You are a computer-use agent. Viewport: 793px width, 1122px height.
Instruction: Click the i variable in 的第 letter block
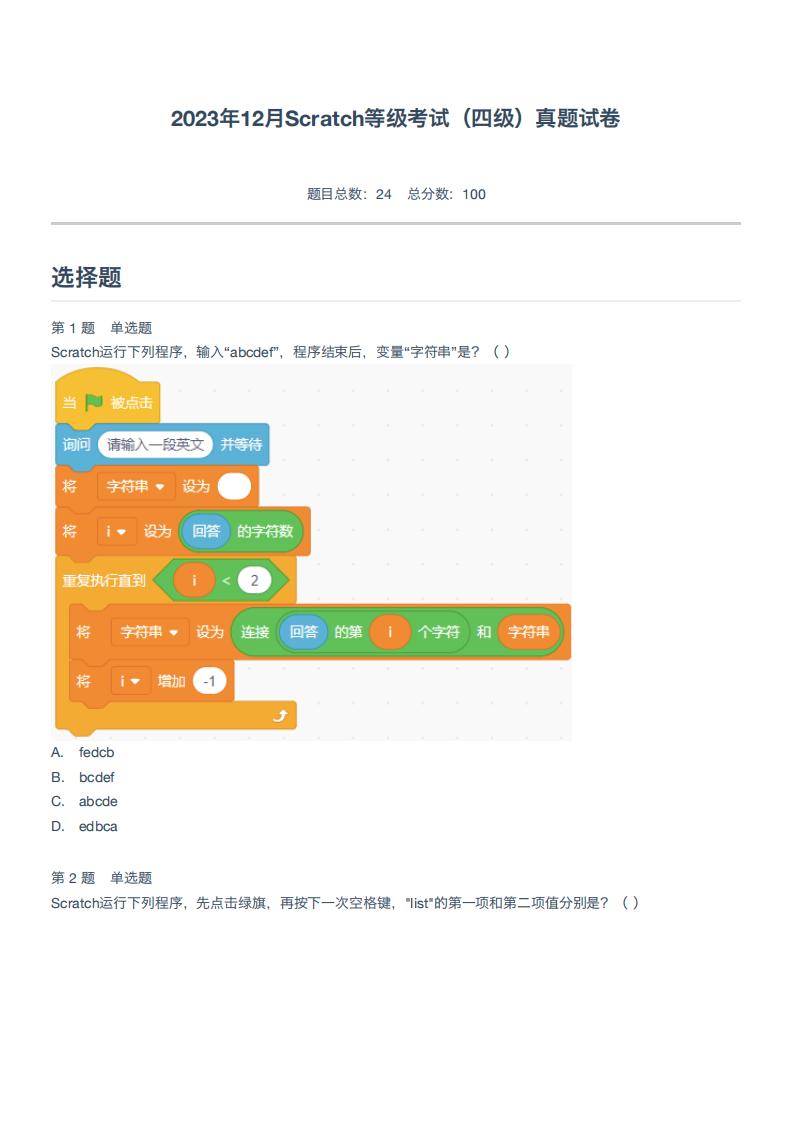tap(390, 633)
